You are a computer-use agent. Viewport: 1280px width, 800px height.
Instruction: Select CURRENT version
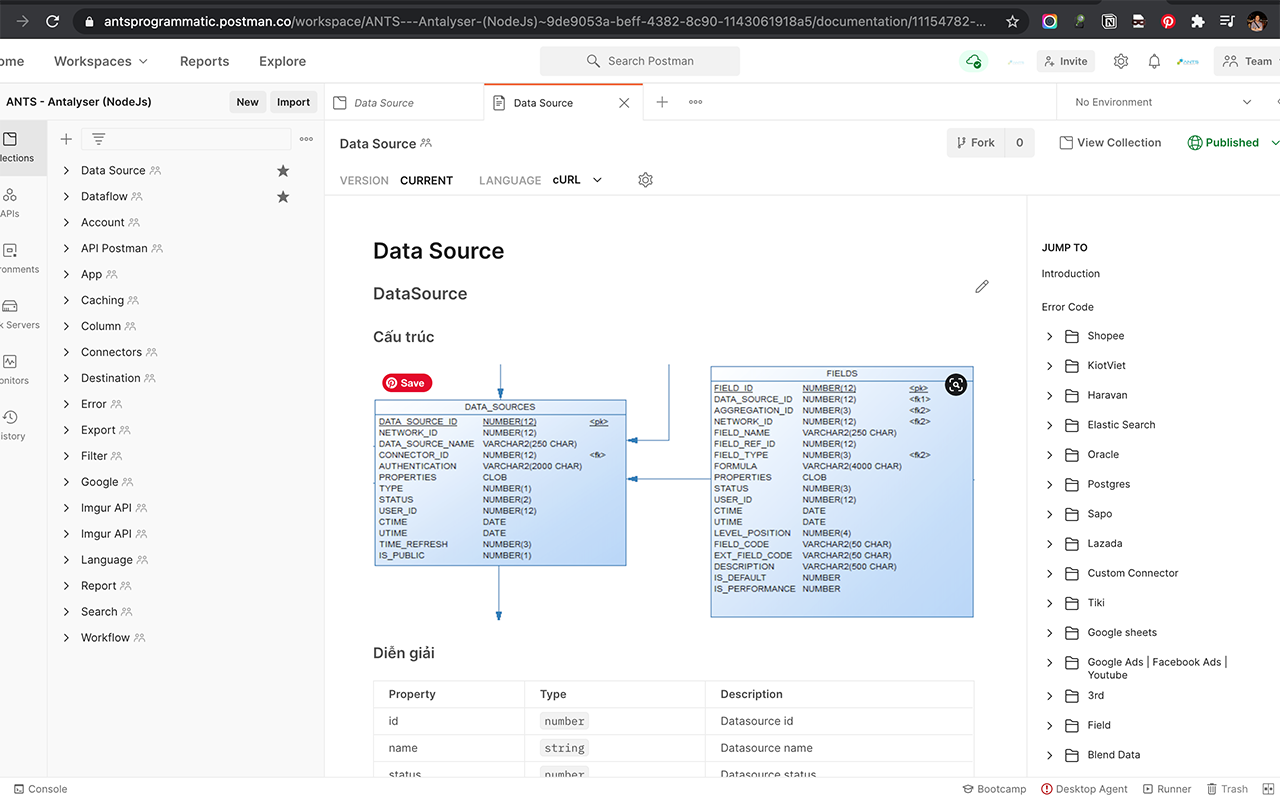(426, 181)
